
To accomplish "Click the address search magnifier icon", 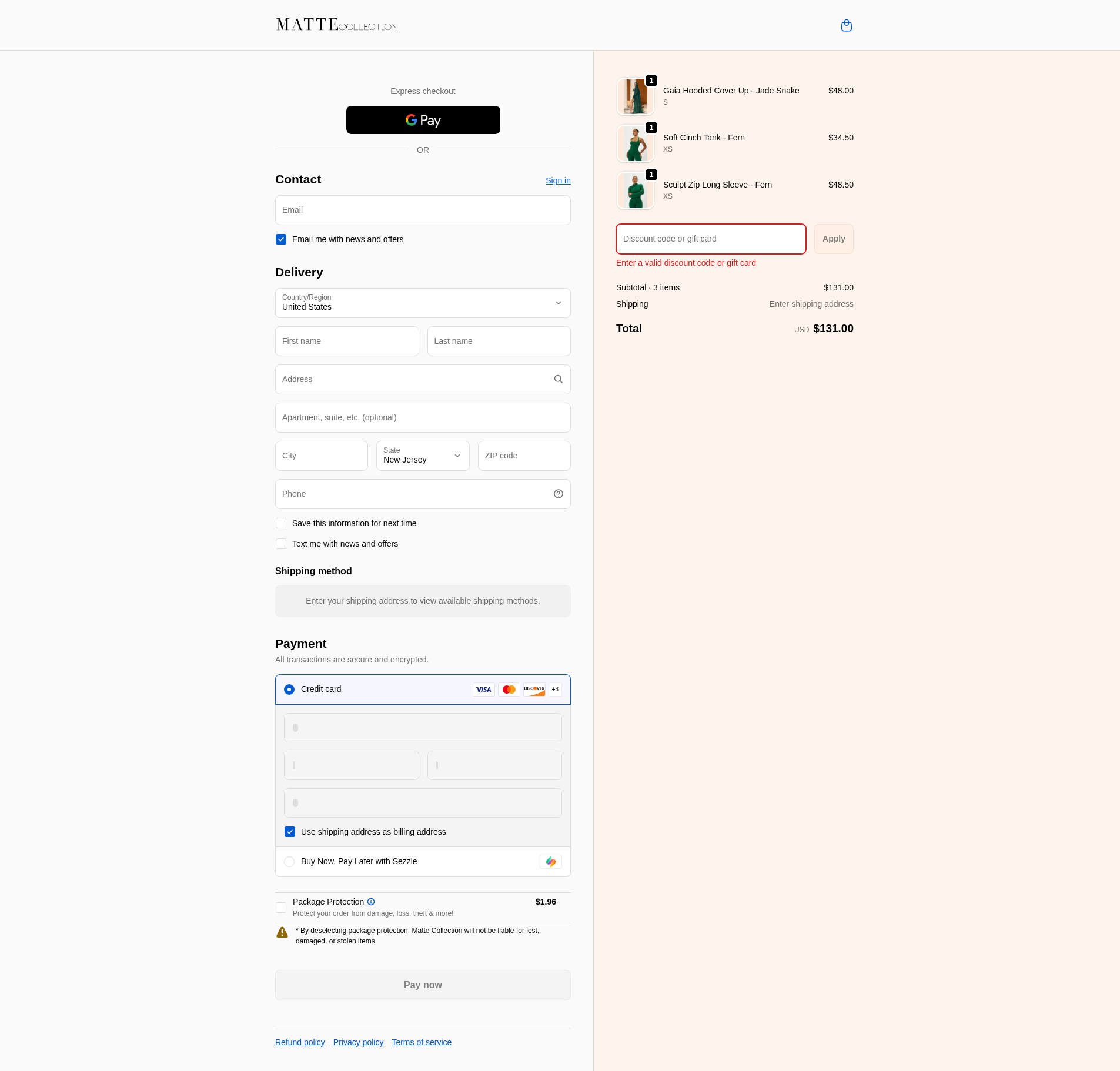I will coord(558,379).
